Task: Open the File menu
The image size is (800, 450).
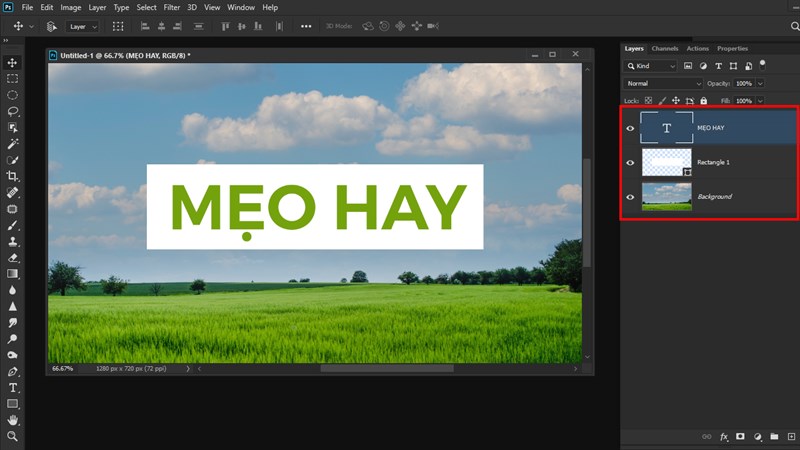Action: (x=27, y=8)
